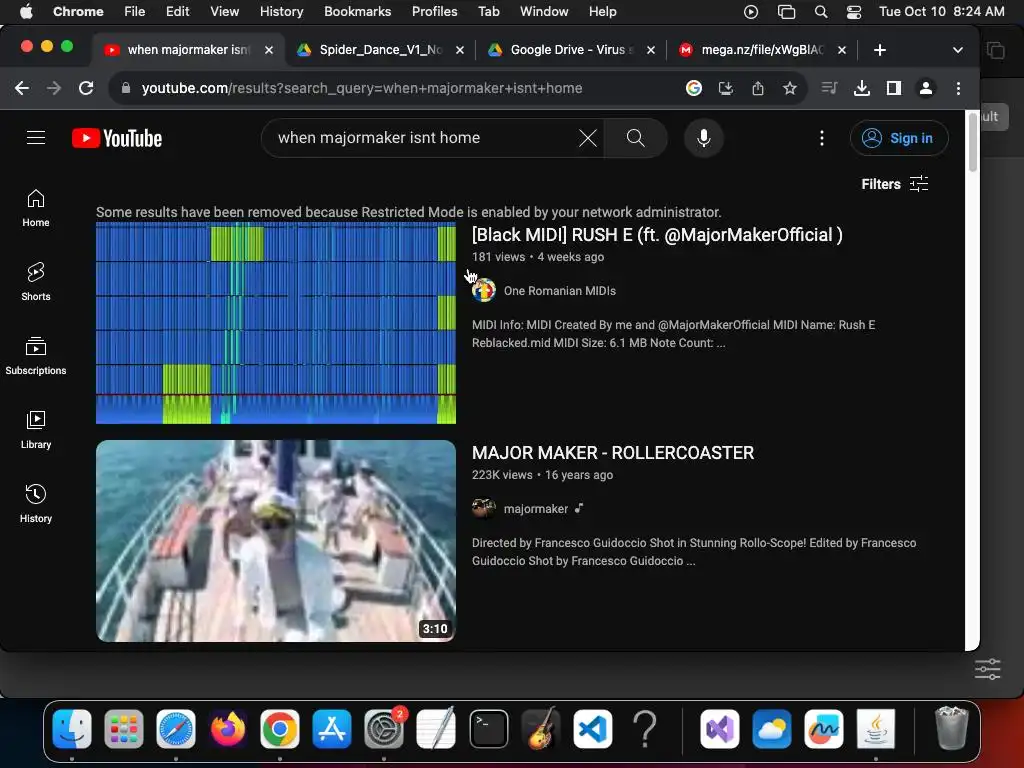Viewport: 1024px width, 768px height.
Task: Click the Rollercoaster video thumbnail
Action: click(x=276, y=541)
